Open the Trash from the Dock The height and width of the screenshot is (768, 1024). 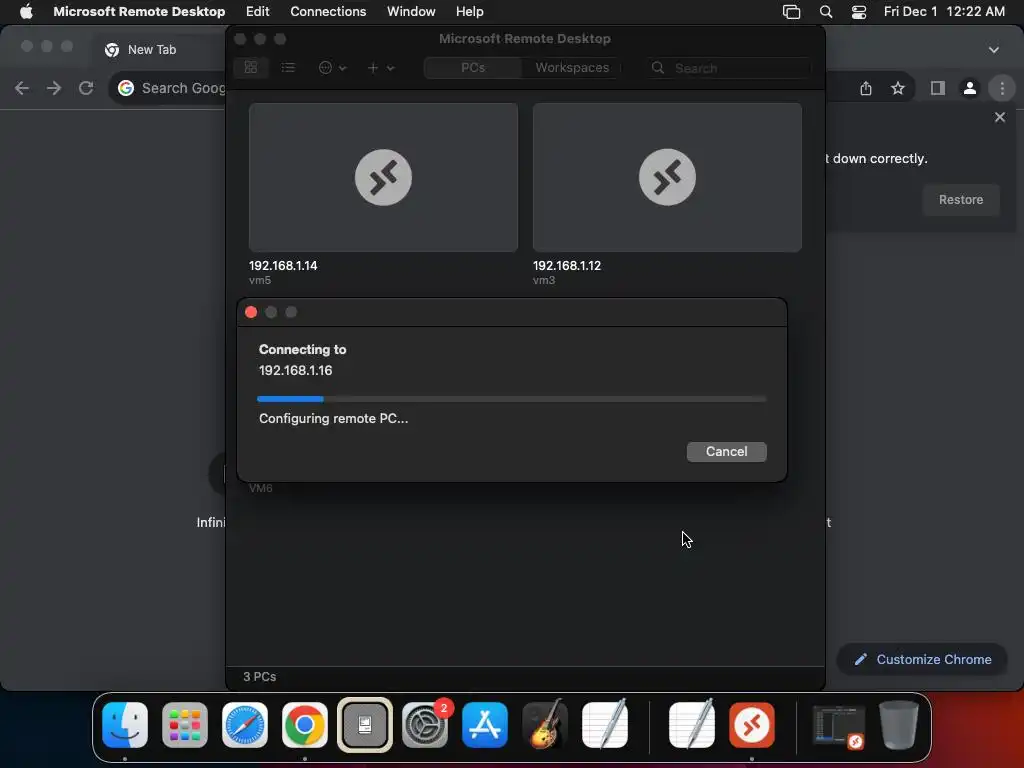pos(899,725)
